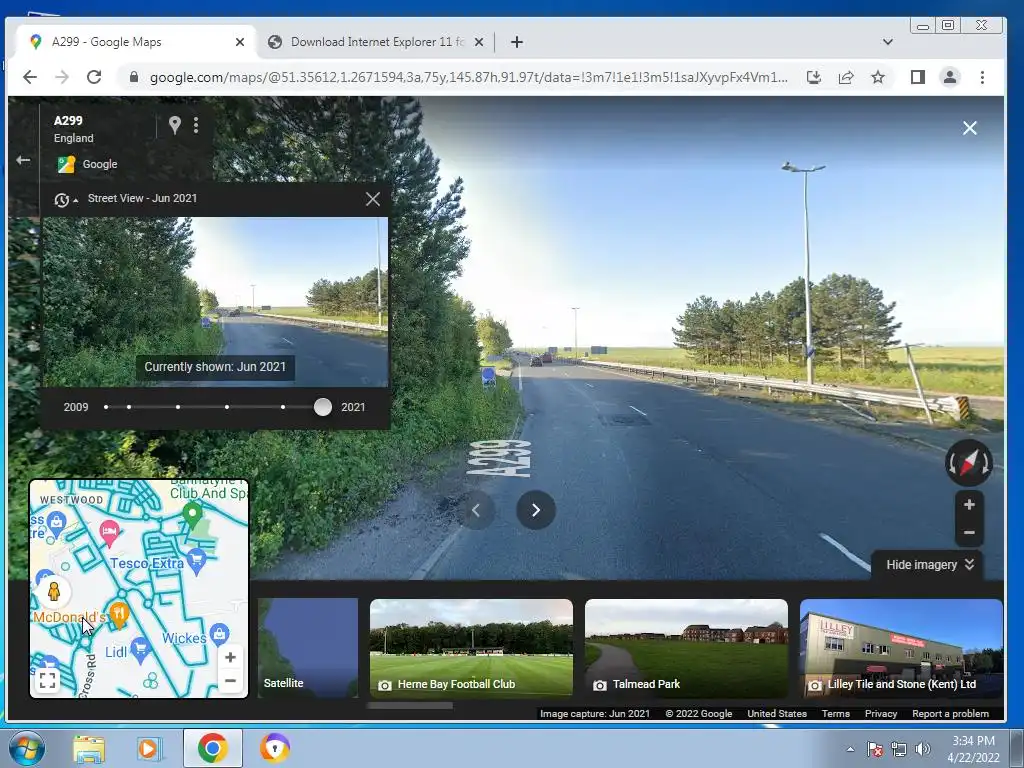Open the Herne Bay Football Club photo
Screen dimensions: 1024x768
tap(471, 648)
